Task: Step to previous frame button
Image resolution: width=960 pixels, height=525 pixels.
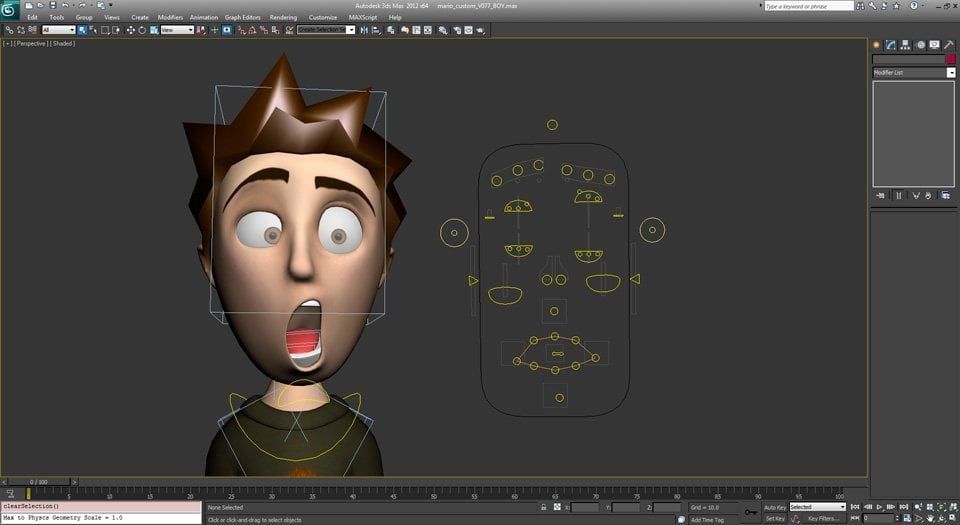Action: [868, 507]
